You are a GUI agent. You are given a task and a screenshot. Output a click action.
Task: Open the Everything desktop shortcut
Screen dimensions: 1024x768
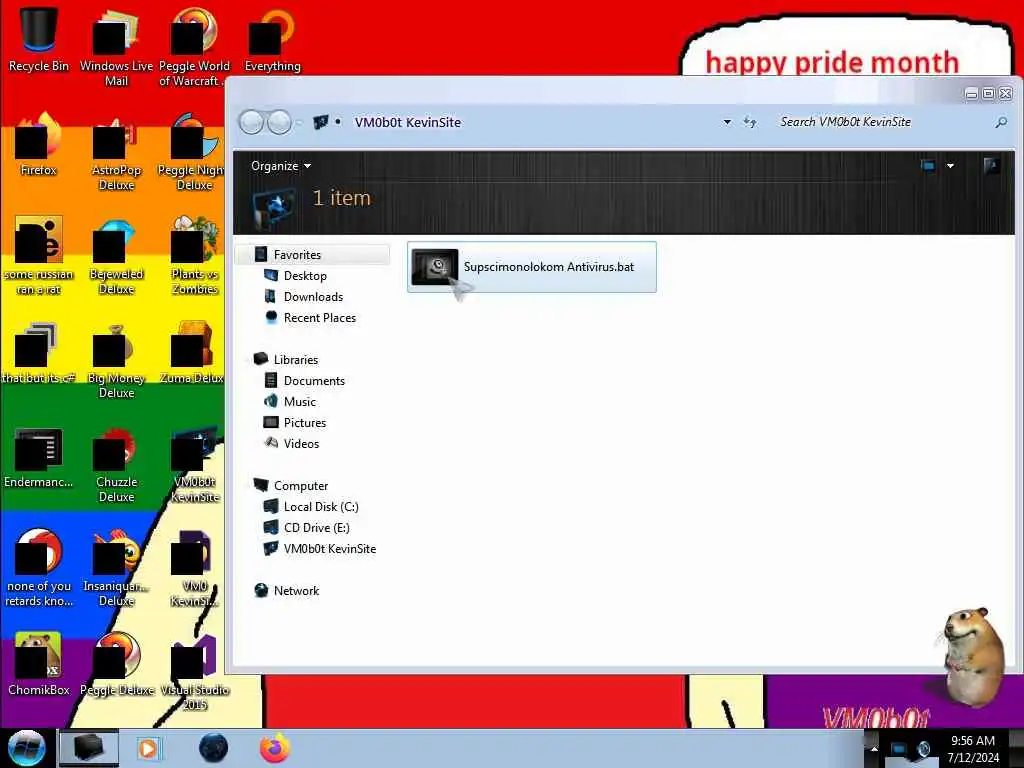(x=272, y=39)
